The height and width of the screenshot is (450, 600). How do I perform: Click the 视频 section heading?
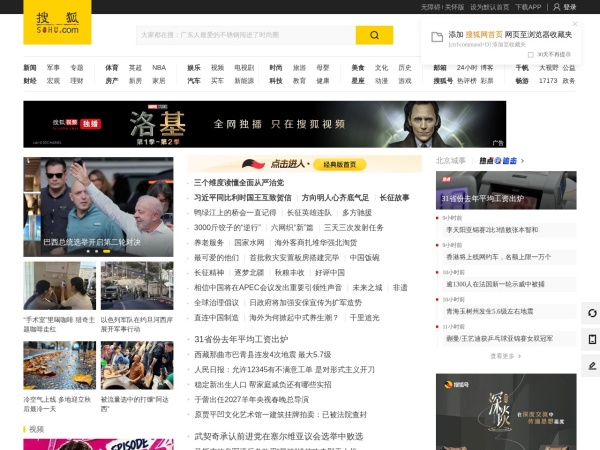(36, 429)
